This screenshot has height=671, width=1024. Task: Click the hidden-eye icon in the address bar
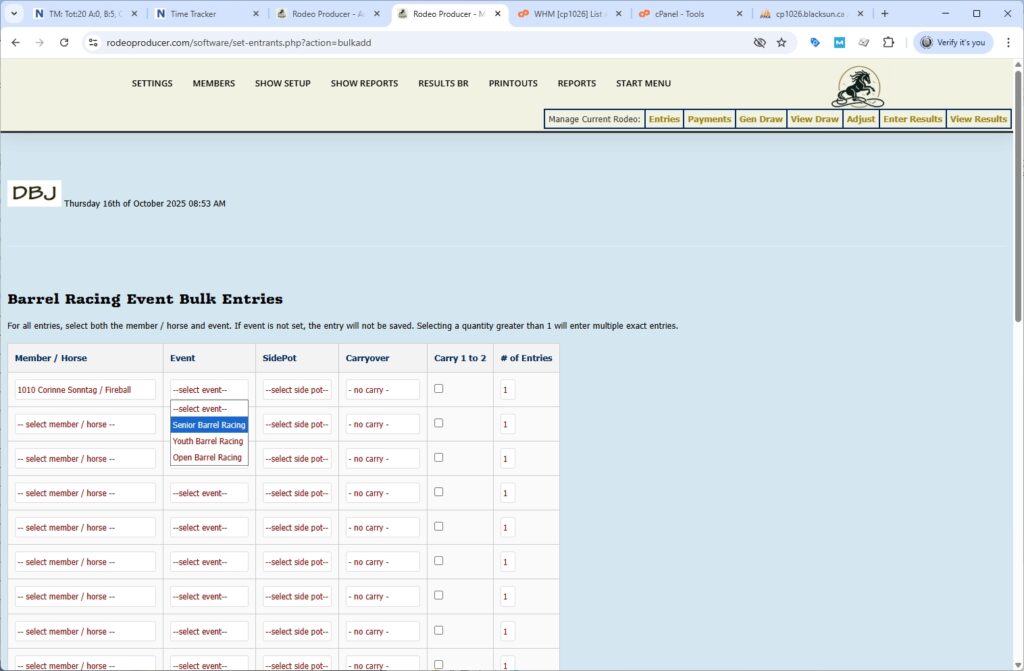759,43
